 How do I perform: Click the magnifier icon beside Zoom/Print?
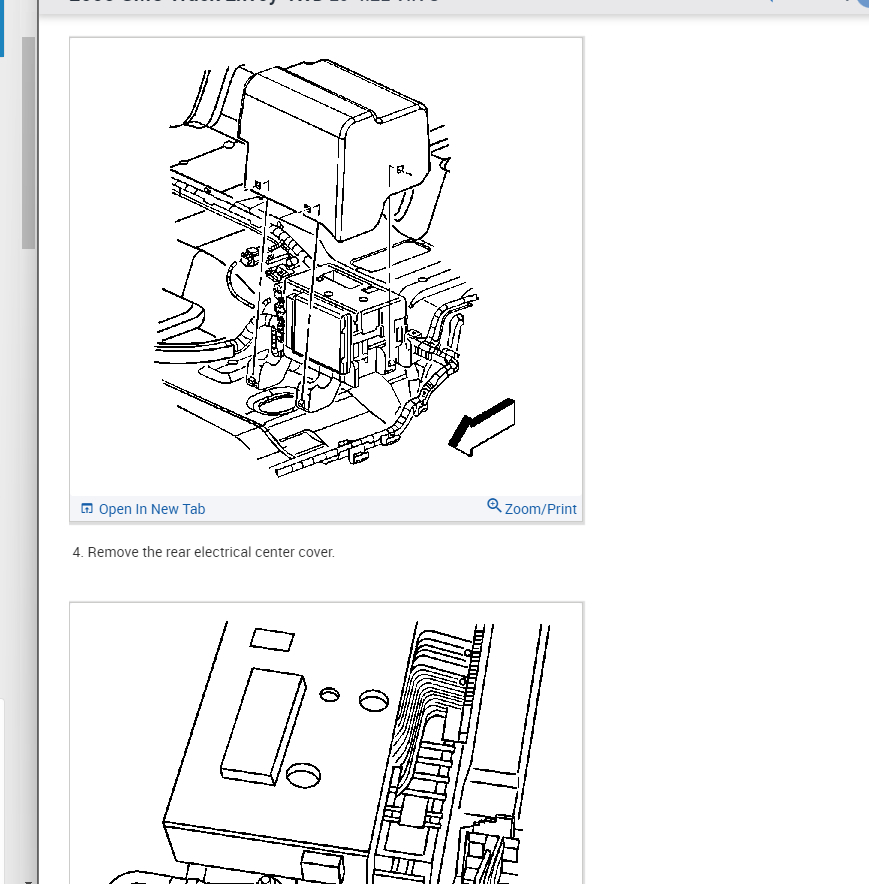pyautogui.click(x=494, y=505)
